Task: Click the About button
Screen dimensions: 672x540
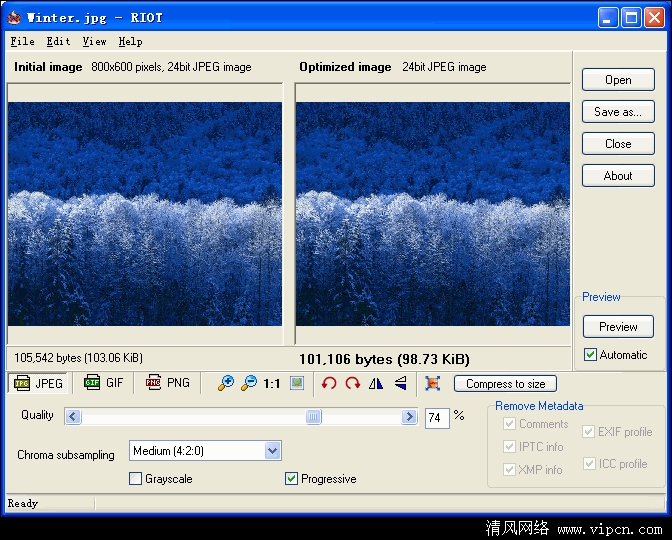Action: [x=618, y=176]
